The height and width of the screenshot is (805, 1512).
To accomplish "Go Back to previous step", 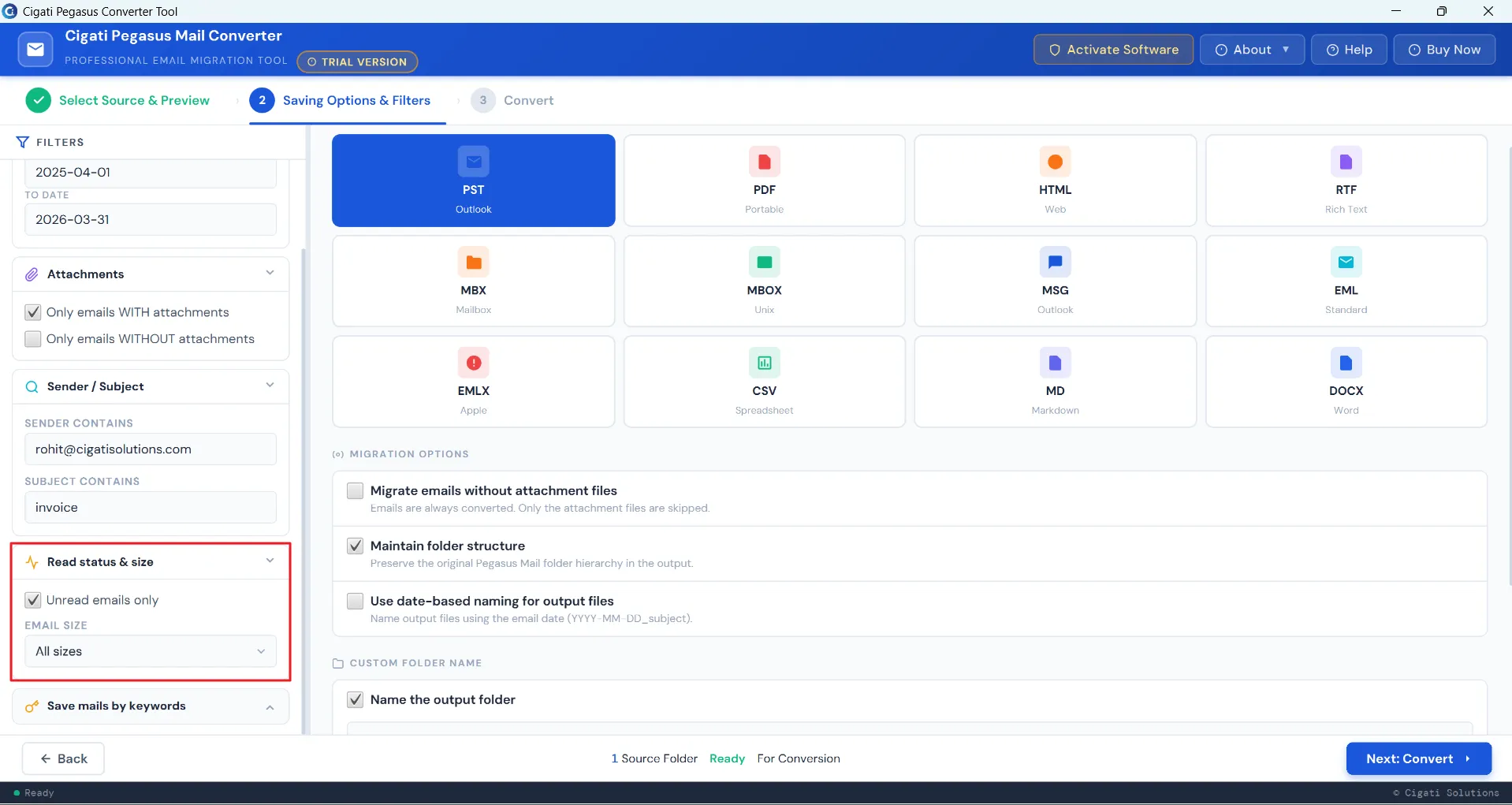I will click(63, 758).
